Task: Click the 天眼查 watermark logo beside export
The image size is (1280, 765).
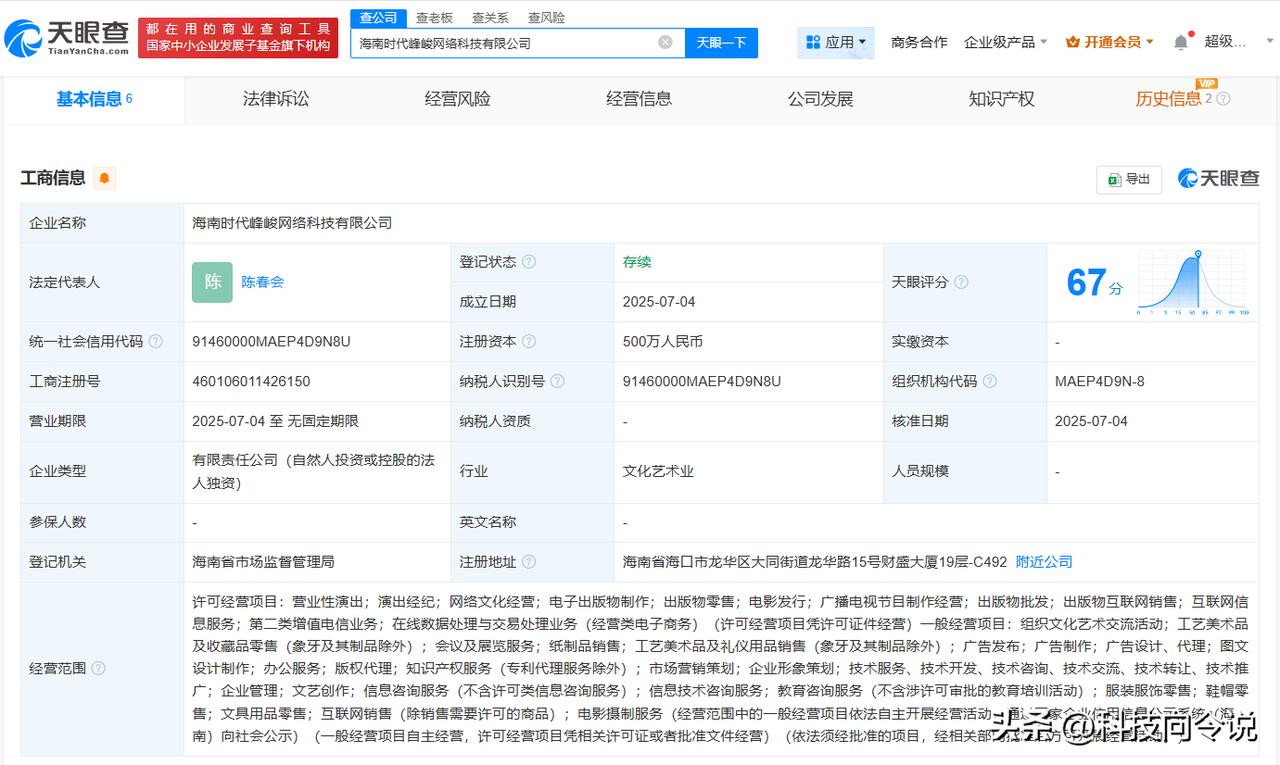Action: pos(1218,178)
